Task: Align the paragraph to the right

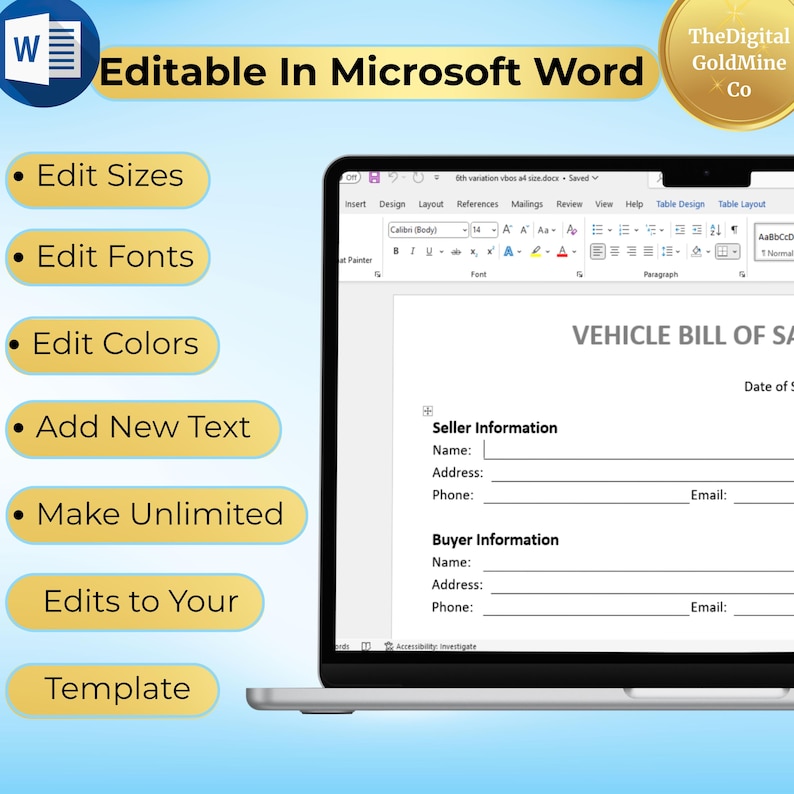Action: (x=631, y=251)
